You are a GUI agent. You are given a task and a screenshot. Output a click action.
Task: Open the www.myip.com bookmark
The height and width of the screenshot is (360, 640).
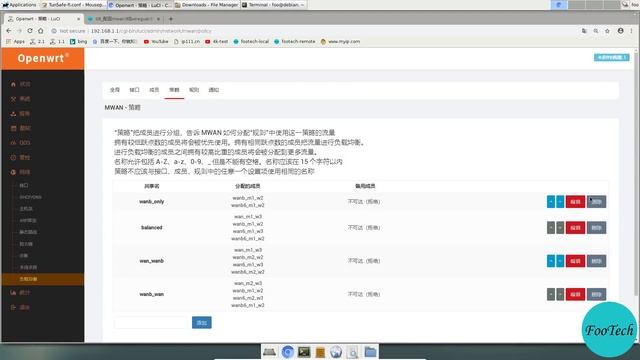click(x=340, y=41)
